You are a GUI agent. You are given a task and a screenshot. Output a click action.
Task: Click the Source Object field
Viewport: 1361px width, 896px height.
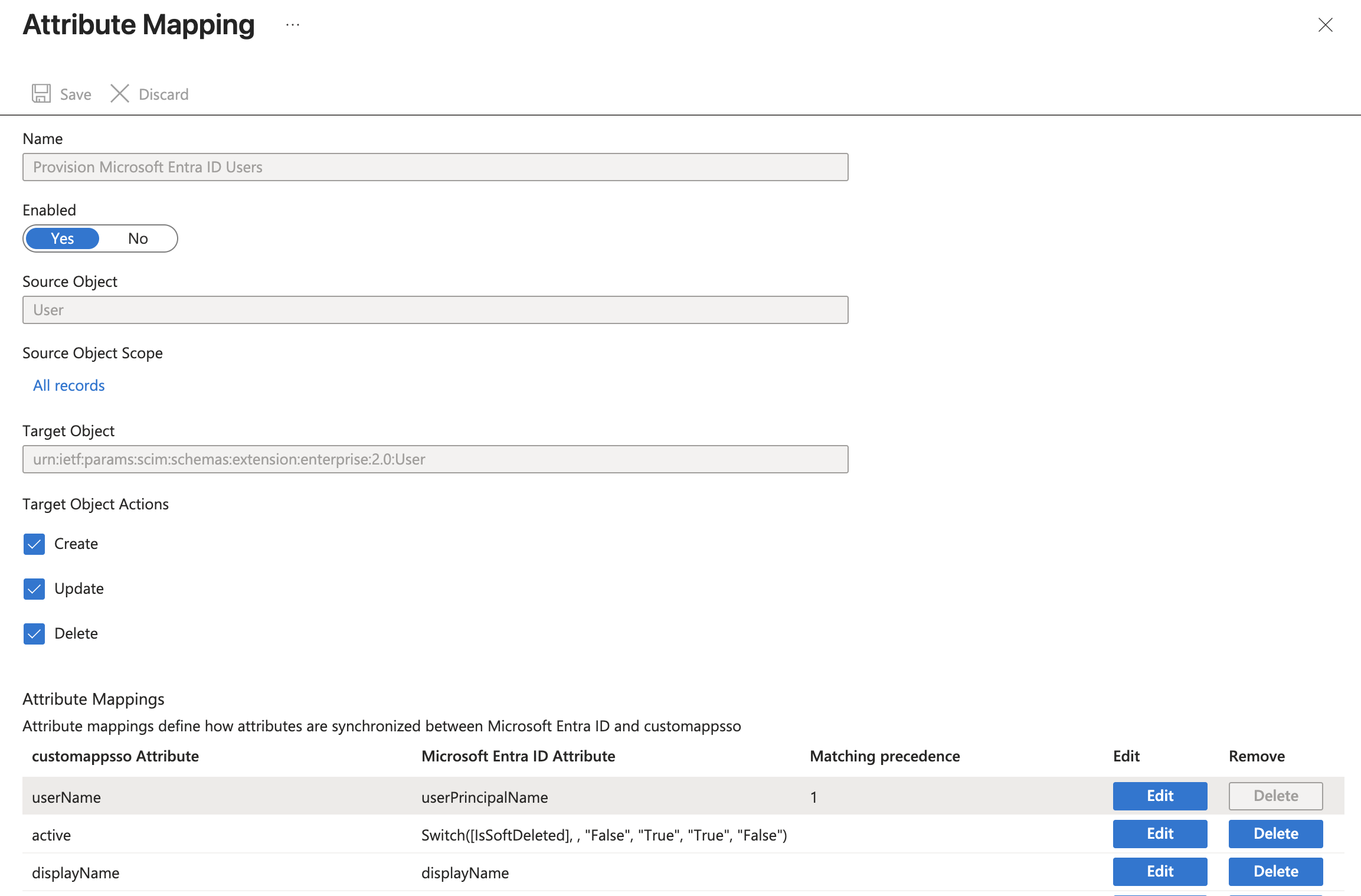[x=435, y=310]
